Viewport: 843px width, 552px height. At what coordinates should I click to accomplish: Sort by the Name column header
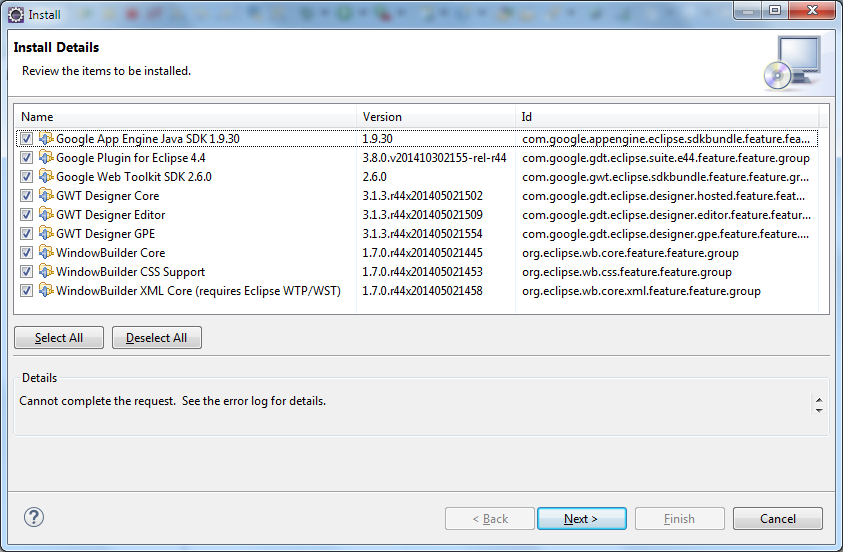coord(185,117)
